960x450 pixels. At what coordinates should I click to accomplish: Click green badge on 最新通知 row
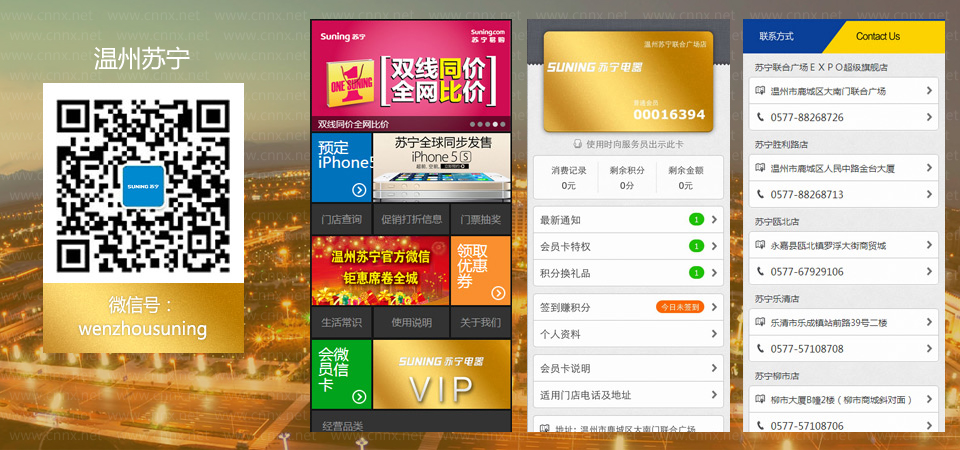pyautogui.click(x=696, y=219)
